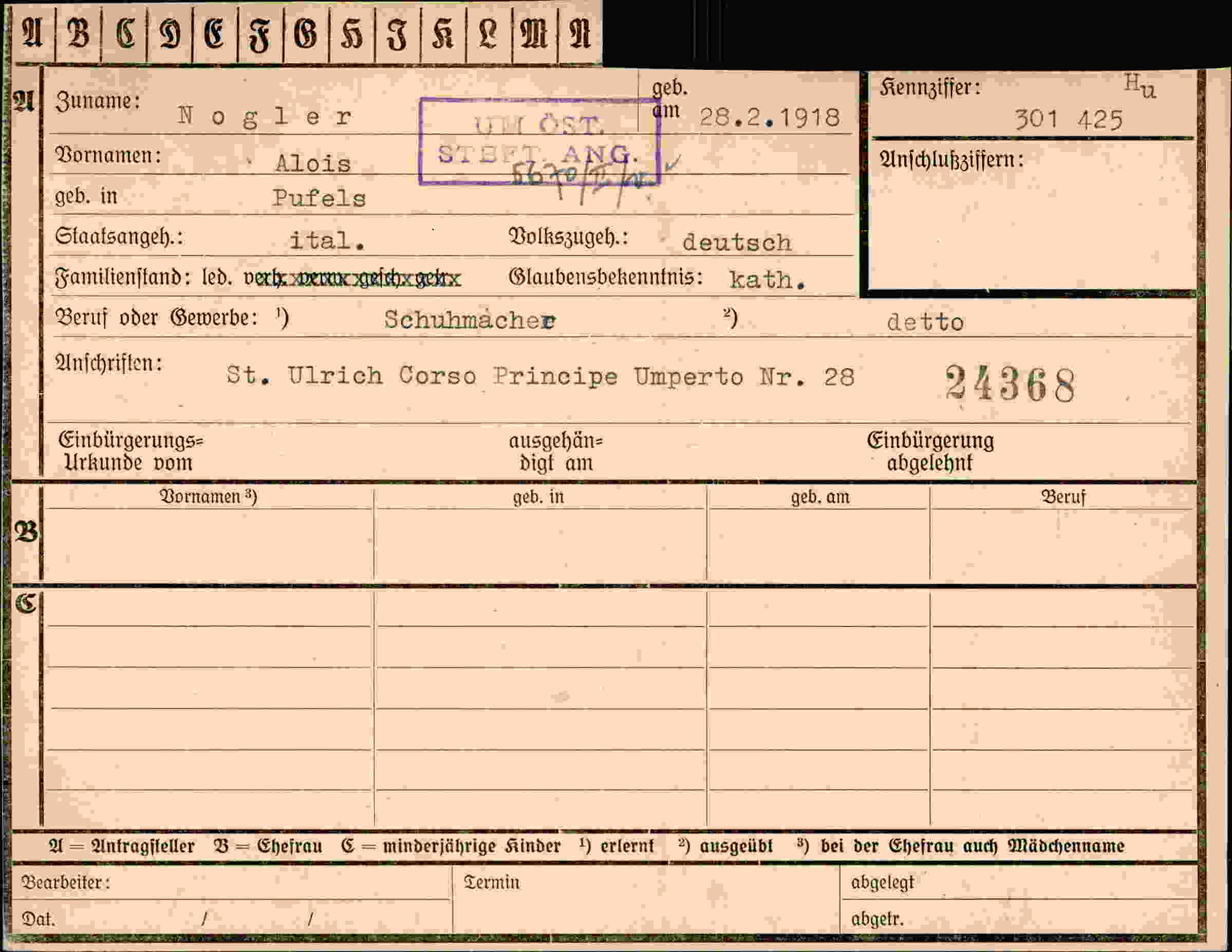The image size is (1232, 952).
Task: Click the nationality value 'ital.'
Action: 327,241
